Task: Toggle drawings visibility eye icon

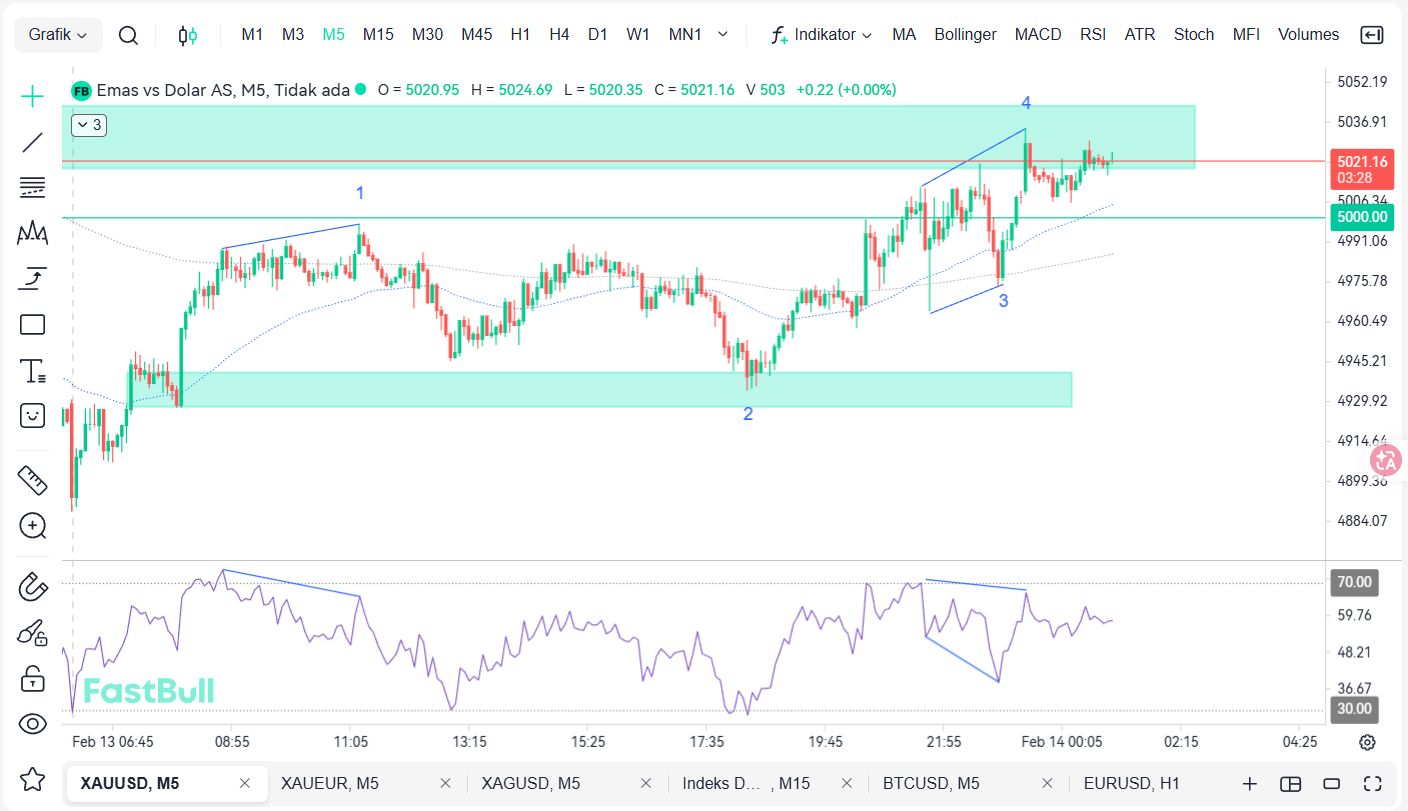Action: tap(33, 724)
